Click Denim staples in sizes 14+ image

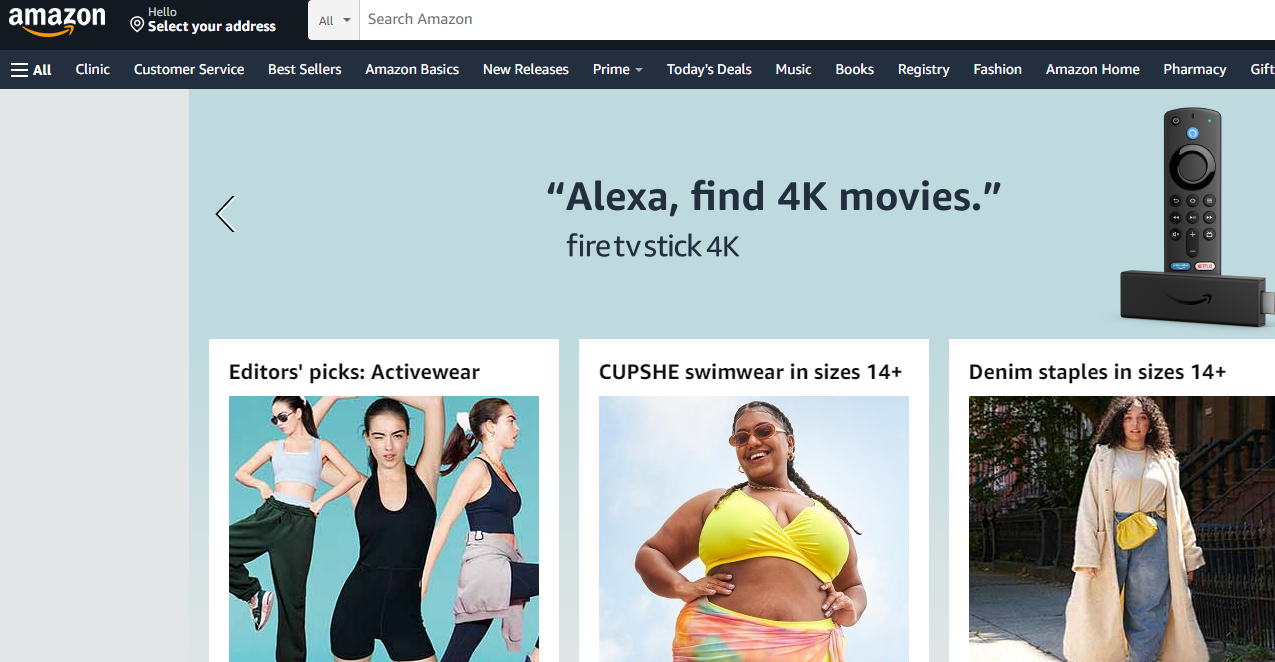coord(1122,529)
